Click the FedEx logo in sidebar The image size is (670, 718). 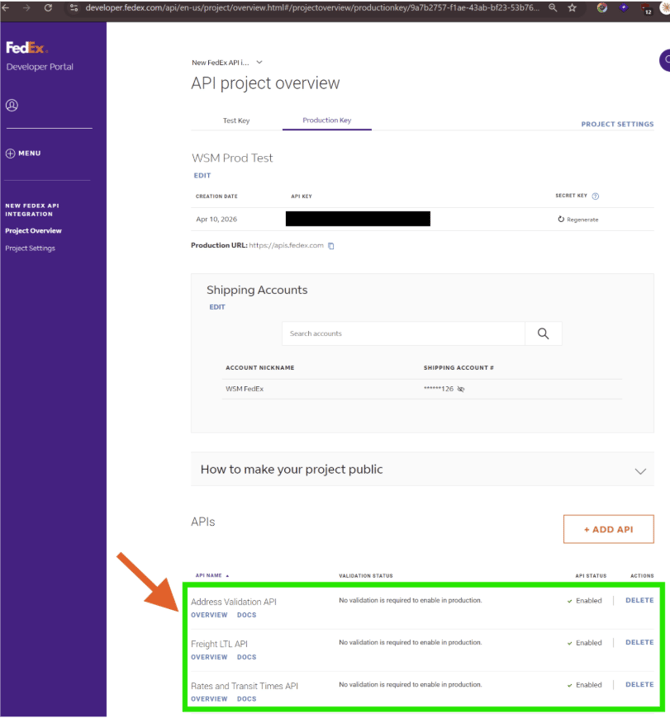pos(27,48)
